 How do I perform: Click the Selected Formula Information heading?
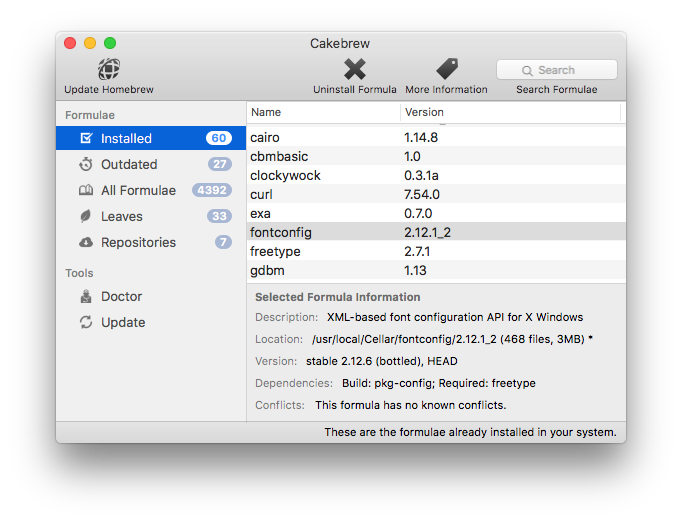coord(338,297)
